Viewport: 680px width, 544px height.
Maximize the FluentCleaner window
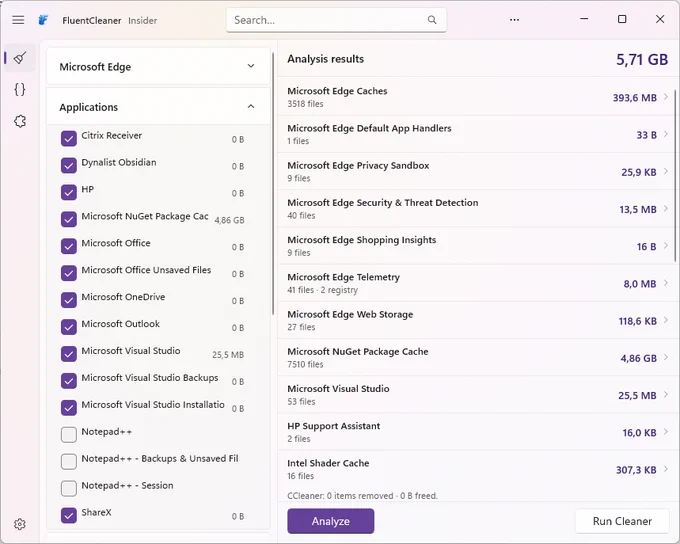(622, 19)
